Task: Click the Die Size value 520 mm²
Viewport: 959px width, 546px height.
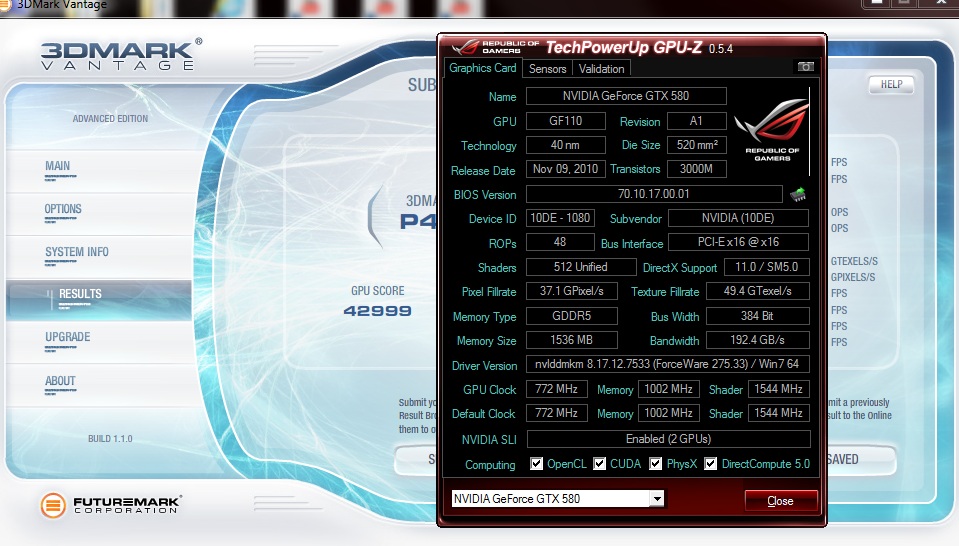Action: (697, 145)
